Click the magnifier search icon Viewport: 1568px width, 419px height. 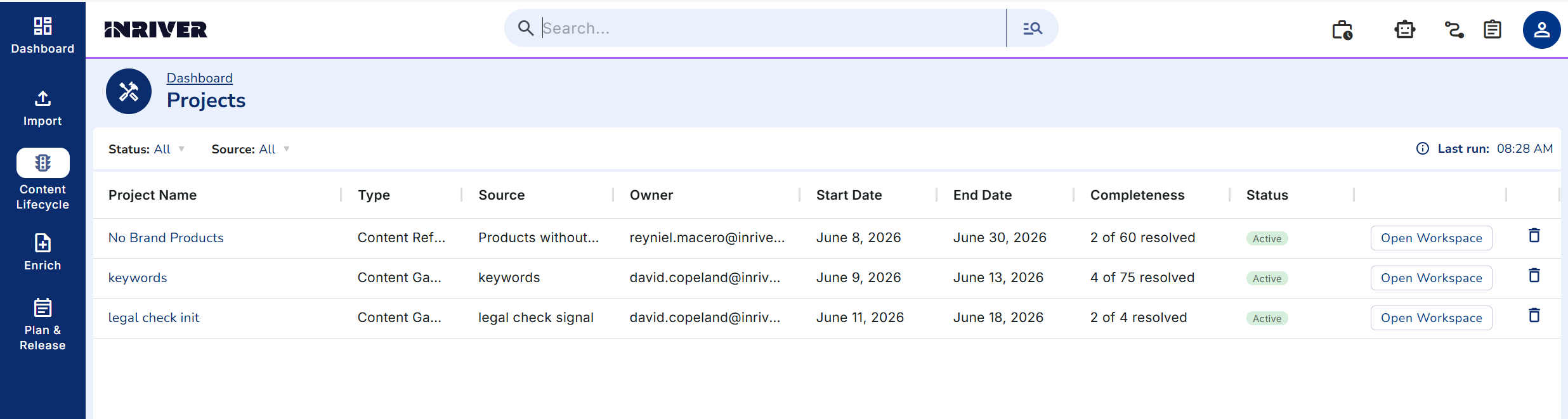point(525,28)
